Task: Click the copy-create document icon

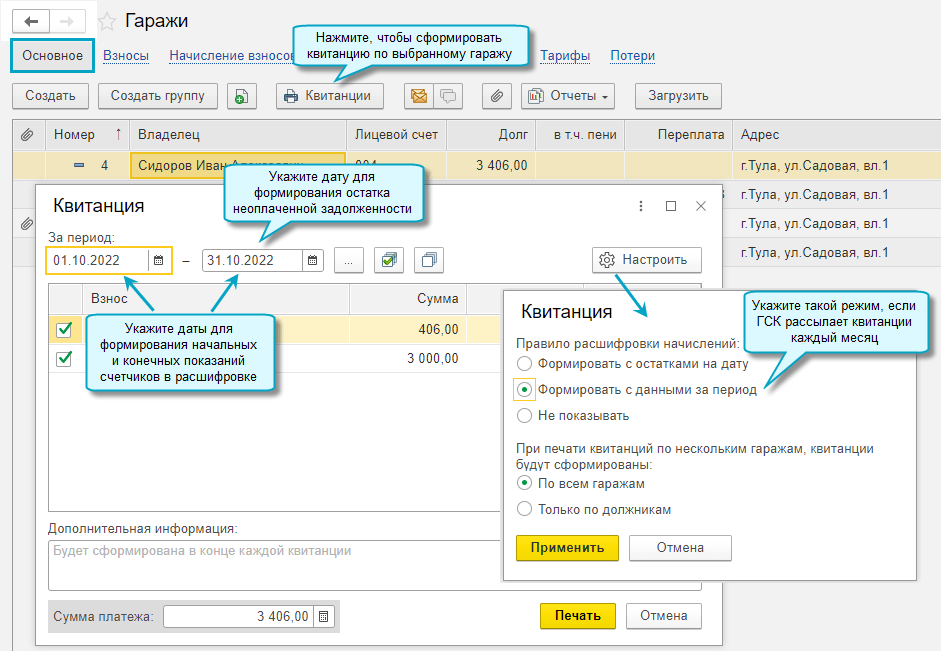Action: click(x=242, y=96)
